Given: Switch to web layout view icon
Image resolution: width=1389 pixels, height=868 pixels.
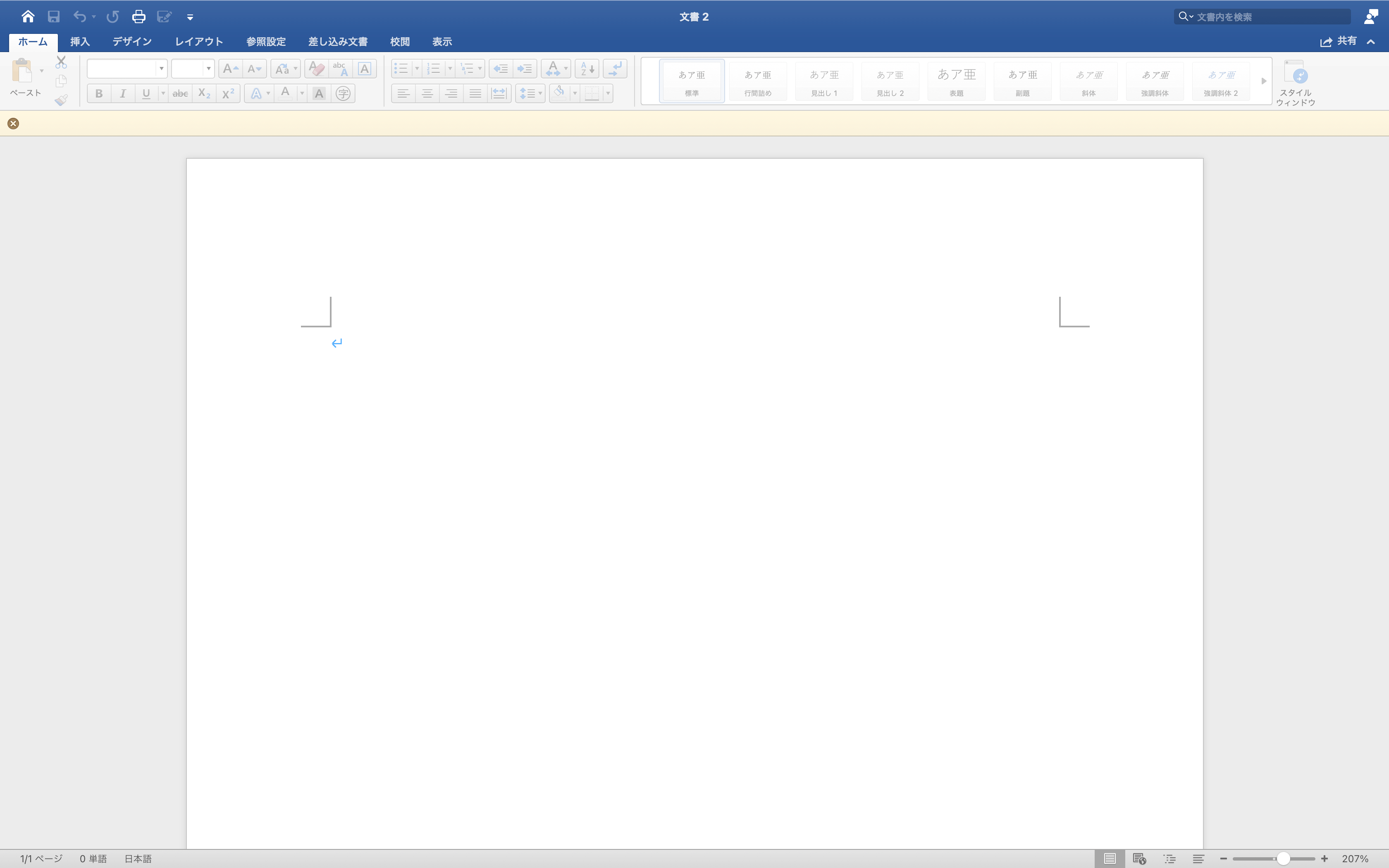Looking at the screenshot, I should 1139,859.
